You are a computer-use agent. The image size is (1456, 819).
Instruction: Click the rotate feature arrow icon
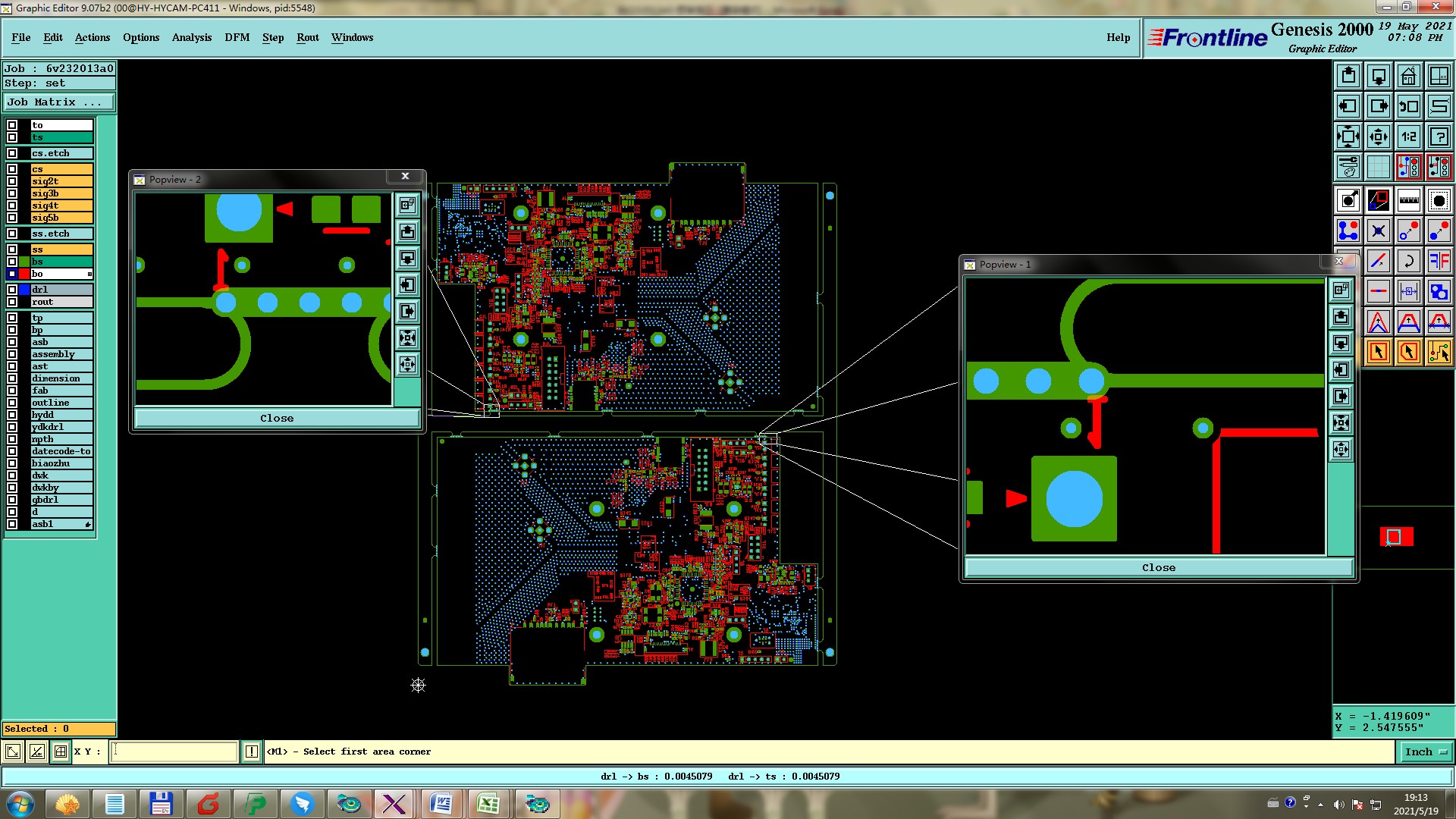tap(1408, 261)
